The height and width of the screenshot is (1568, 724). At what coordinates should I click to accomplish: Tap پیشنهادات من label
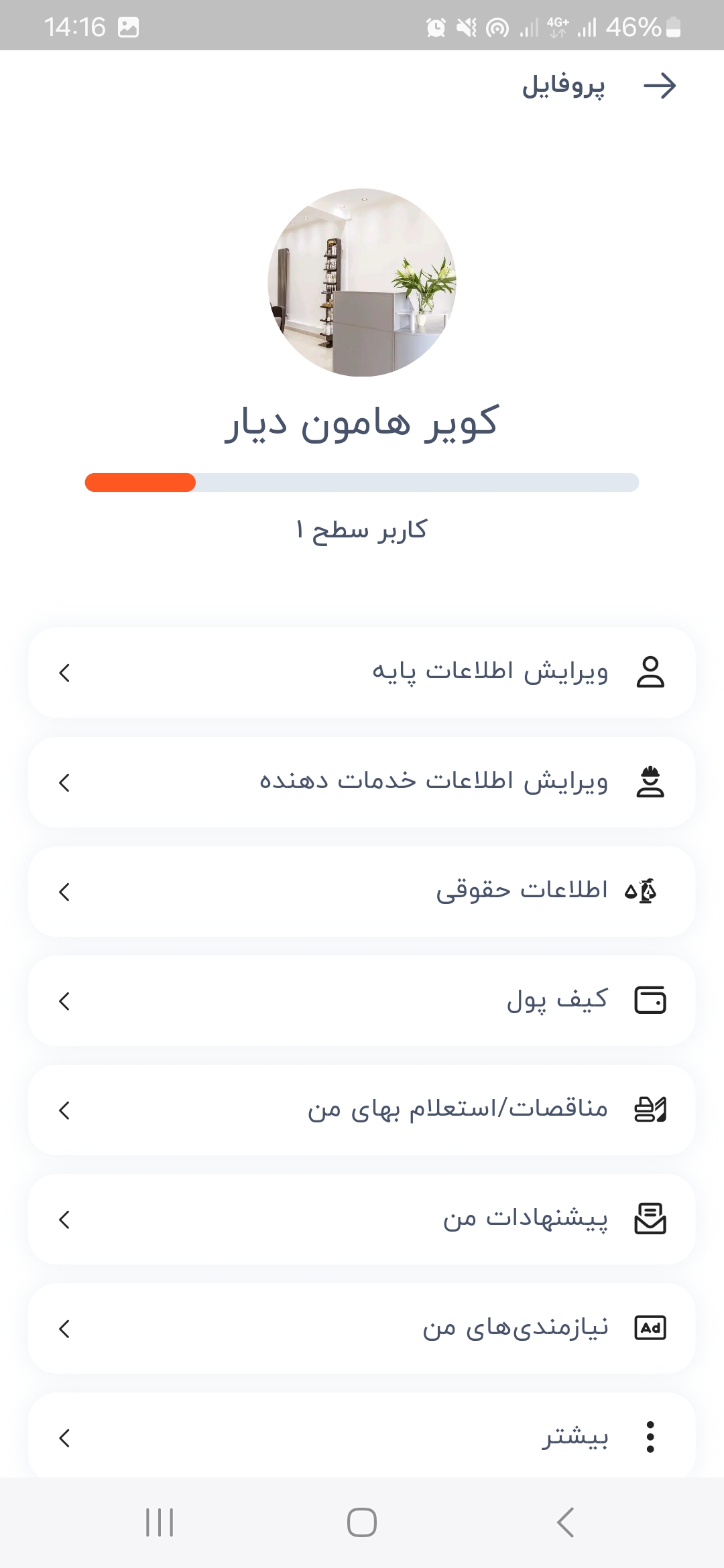point(525,1219)
